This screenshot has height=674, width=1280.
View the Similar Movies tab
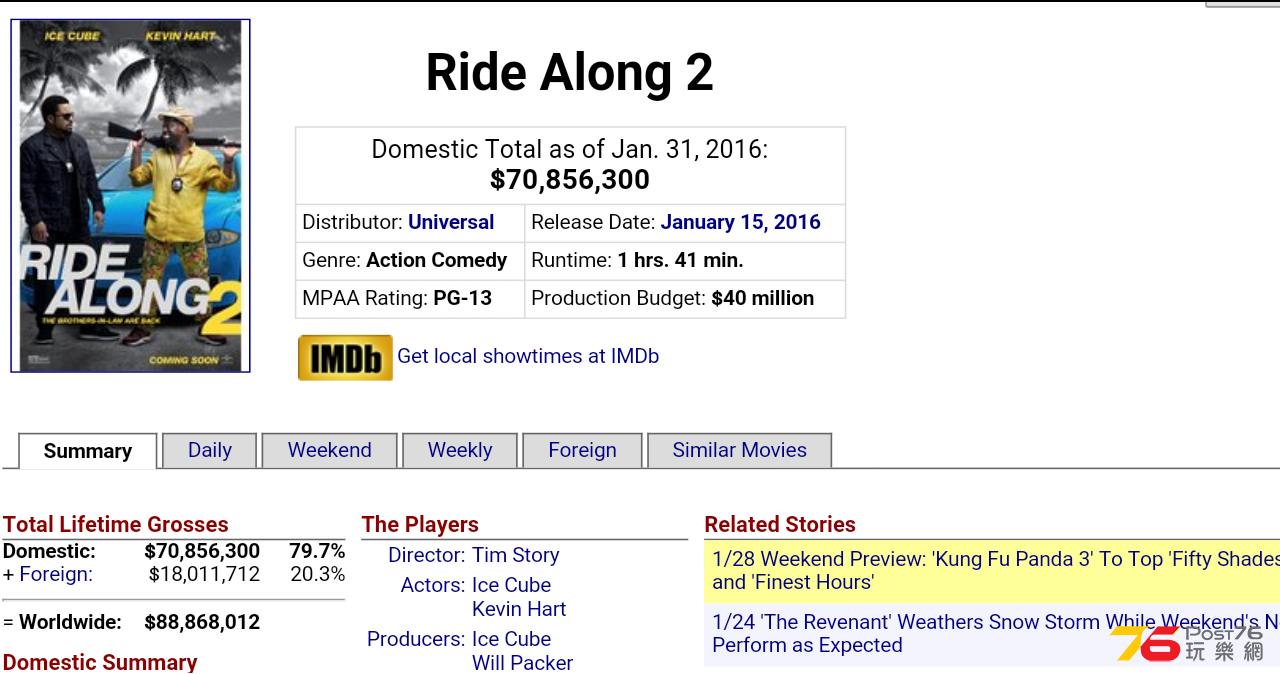pos(739,450)
